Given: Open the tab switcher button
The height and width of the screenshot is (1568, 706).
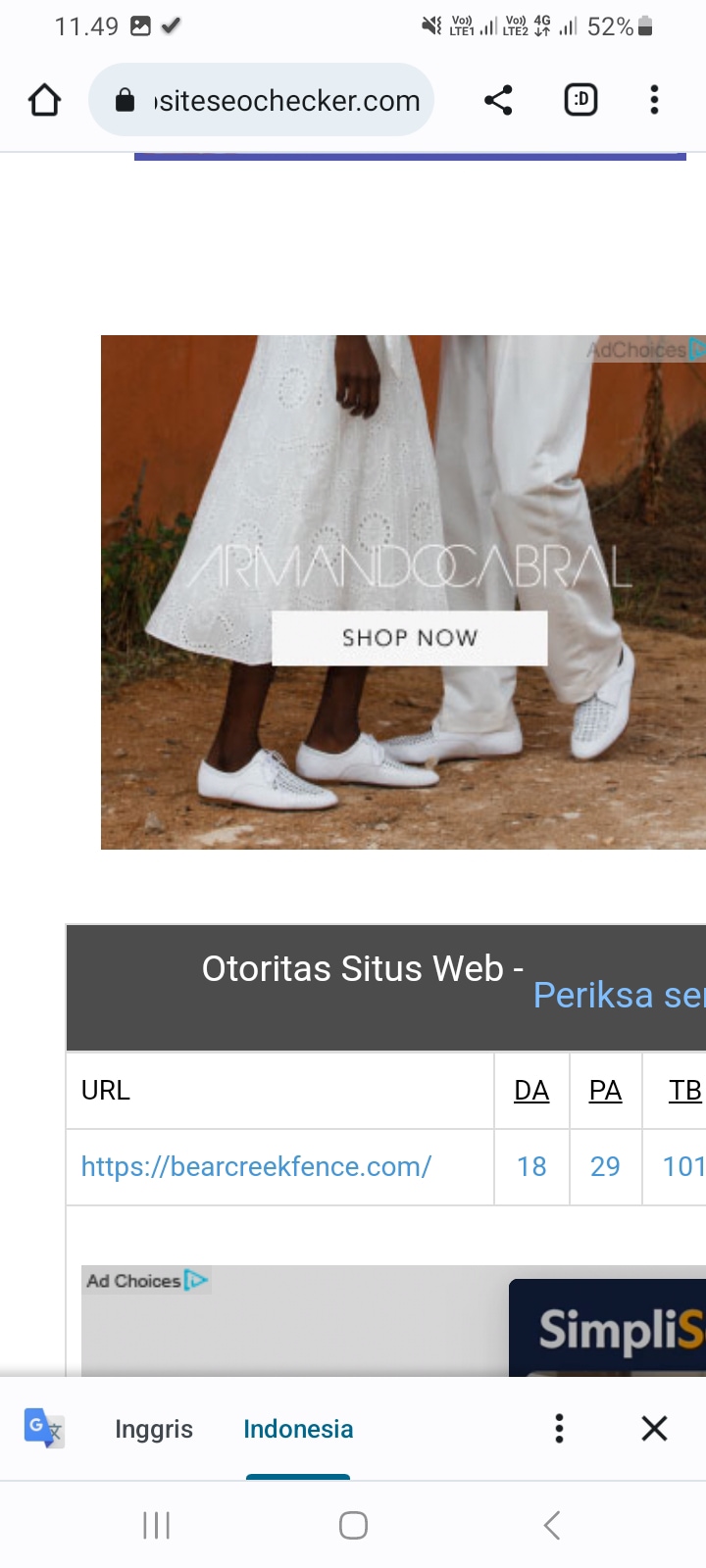Looking at the screenshot, I should coord(580,100).
